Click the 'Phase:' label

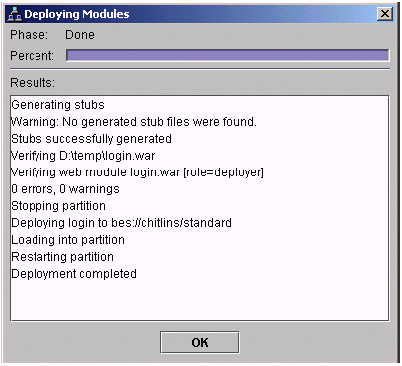click(29, 35)
